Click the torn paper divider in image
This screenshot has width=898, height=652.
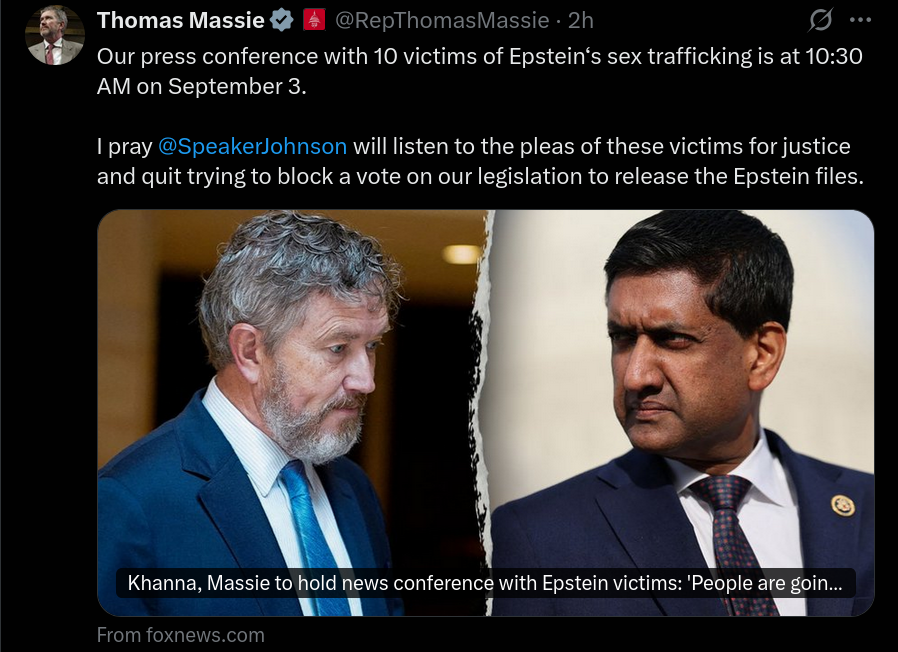coord(481,413)
